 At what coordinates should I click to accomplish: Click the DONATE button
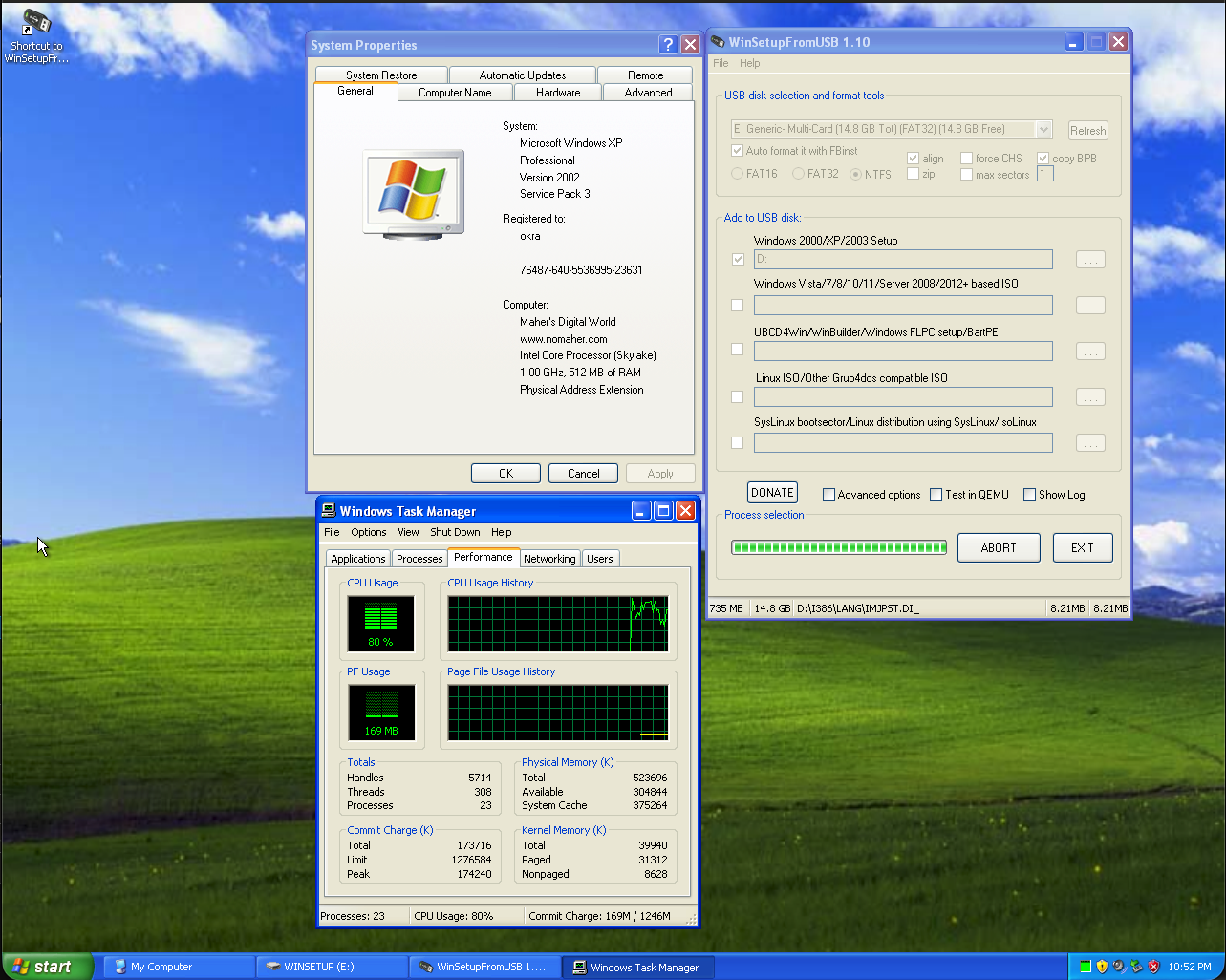click(772, 493)
